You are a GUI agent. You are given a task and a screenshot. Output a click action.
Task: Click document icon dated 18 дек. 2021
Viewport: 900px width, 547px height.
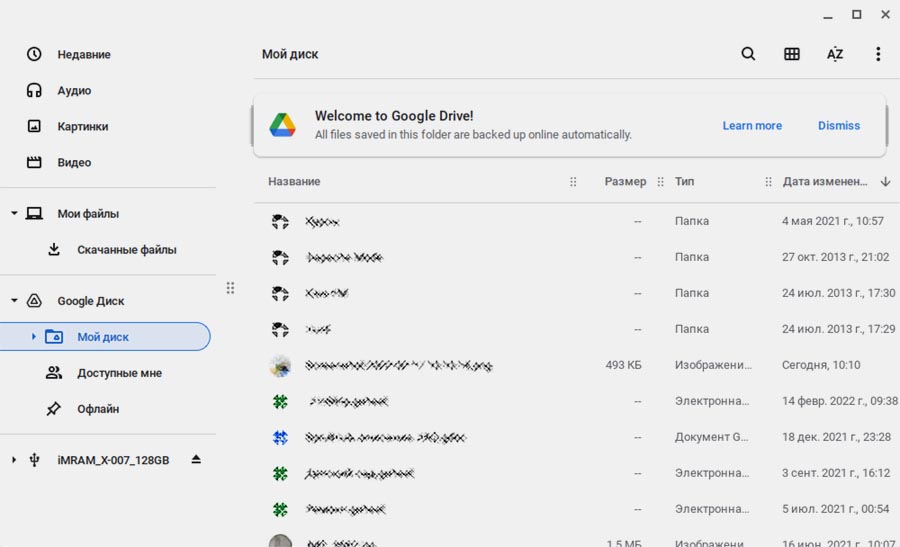(x=280, y=437)
